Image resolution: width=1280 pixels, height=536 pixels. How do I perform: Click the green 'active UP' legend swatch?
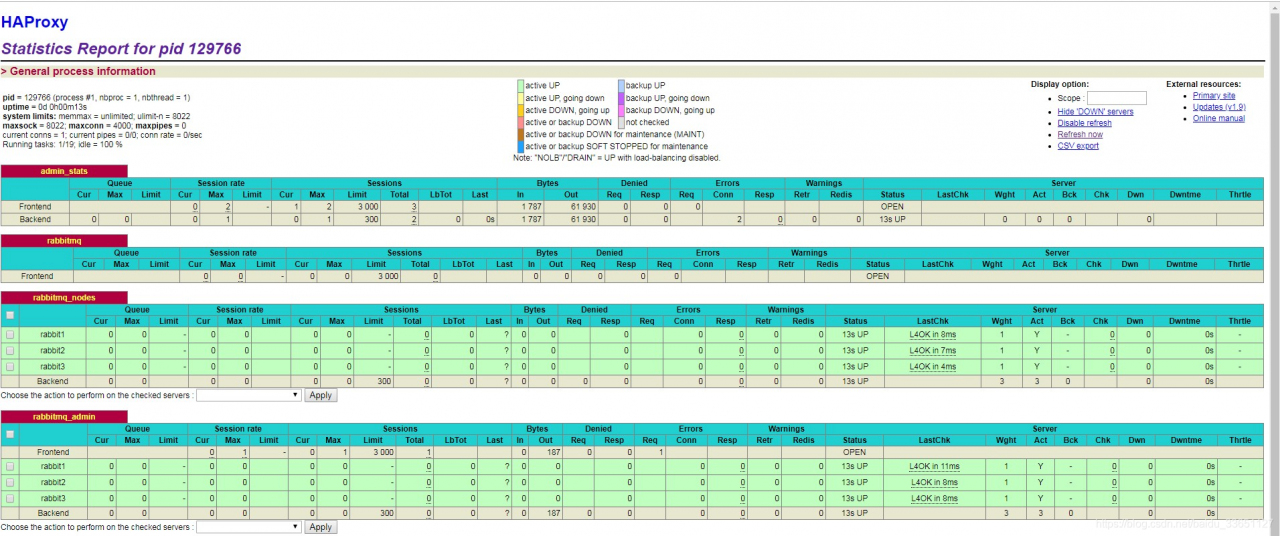520,86
